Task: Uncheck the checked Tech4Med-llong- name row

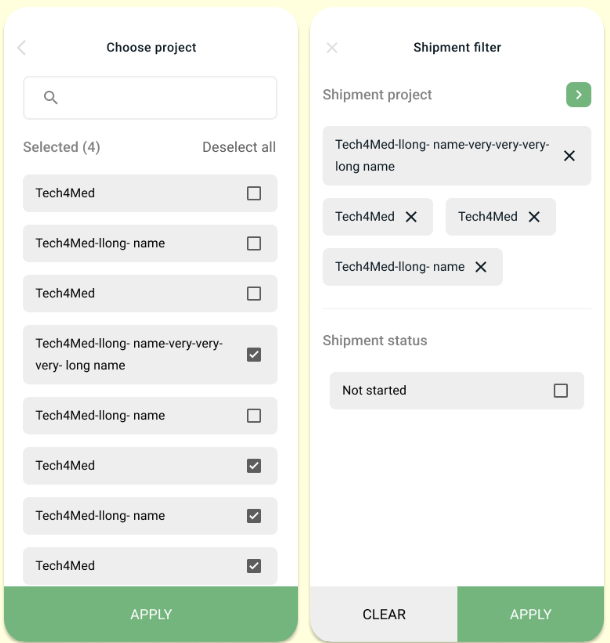Action: click(254, 515)
